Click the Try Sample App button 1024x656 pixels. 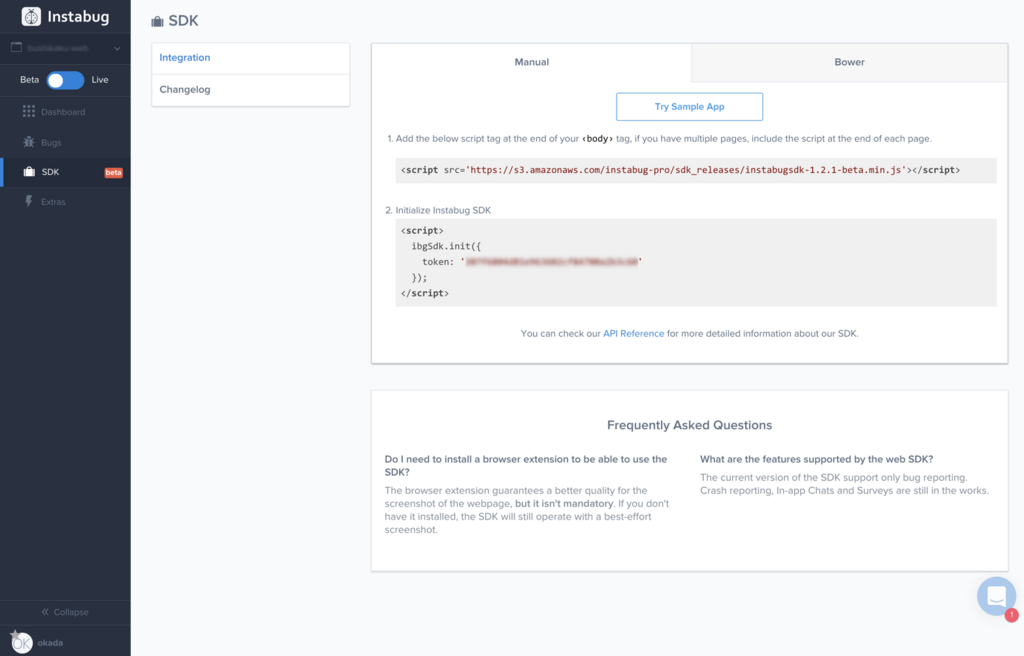[x=689, y=107]
